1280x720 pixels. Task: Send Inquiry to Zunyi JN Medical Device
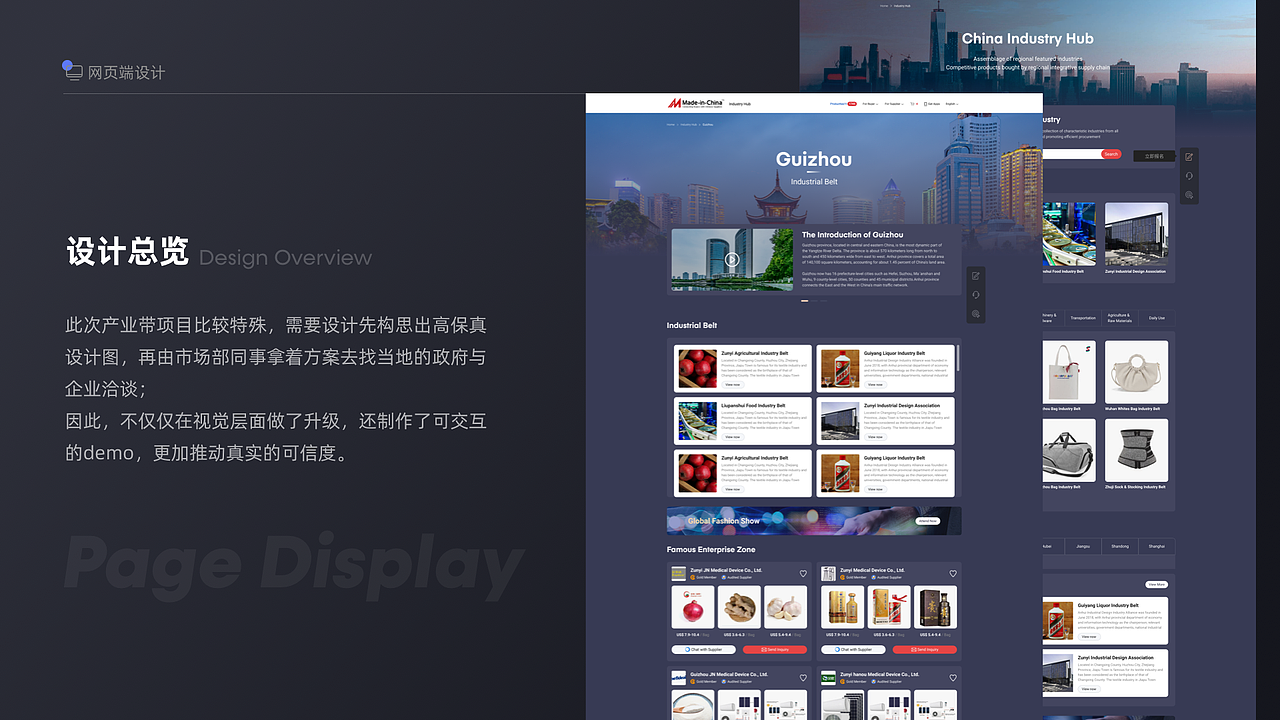pyautogui.click(x=775, y=650)
